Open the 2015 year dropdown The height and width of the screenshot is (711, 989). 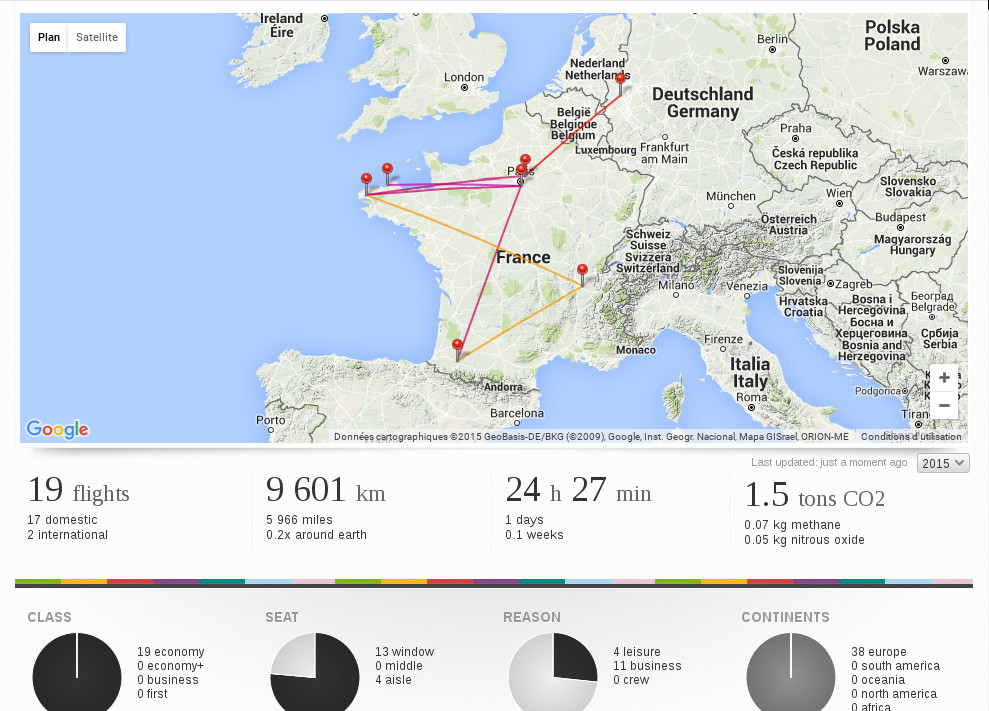tap(943, 463)
